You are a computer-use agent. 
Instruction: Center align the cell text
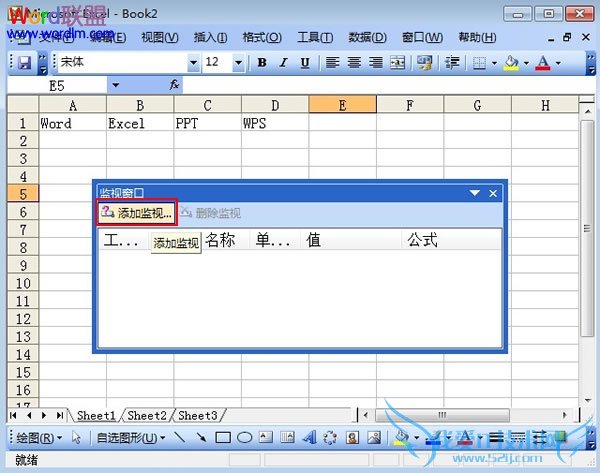(x=354, y=62)
